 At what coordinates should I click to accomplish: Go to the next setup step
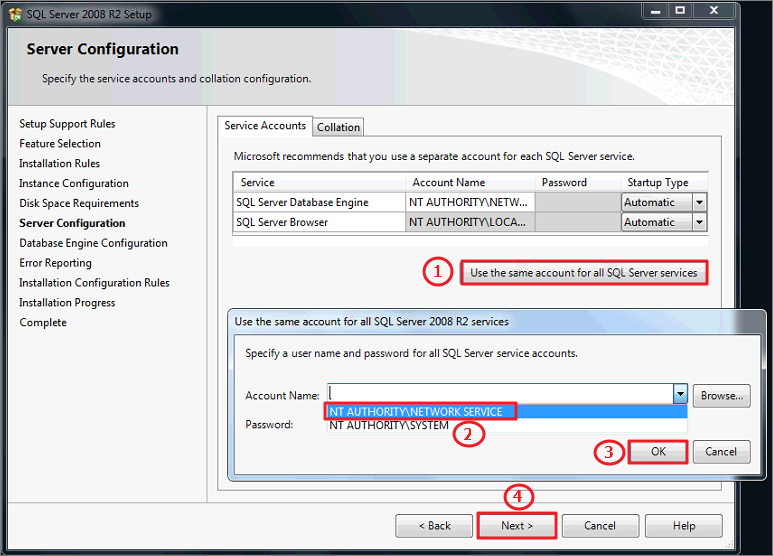pos(517,525)
